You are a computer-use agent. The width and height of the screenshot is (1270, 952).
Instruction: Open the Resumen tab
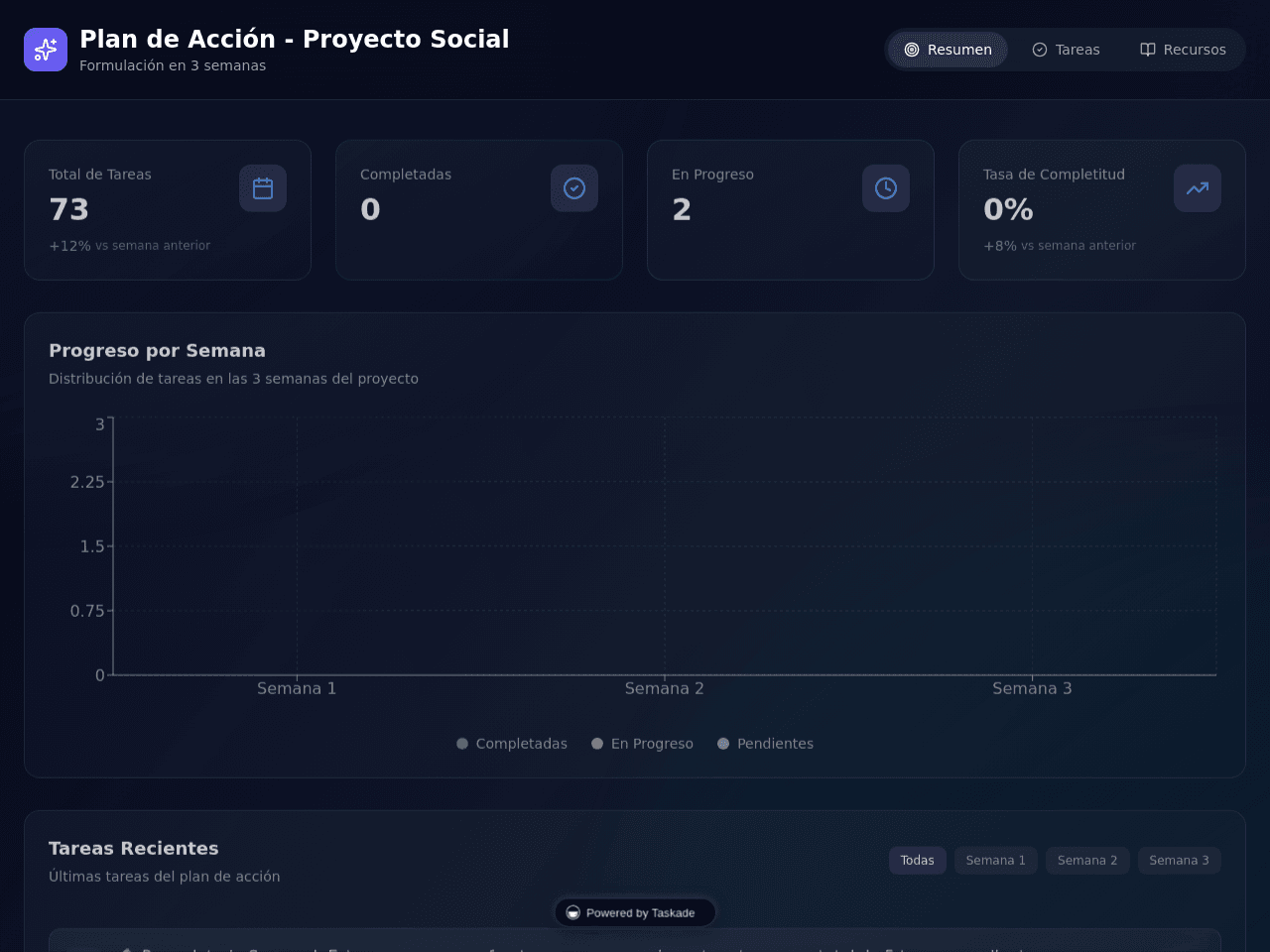click(948, 50)
